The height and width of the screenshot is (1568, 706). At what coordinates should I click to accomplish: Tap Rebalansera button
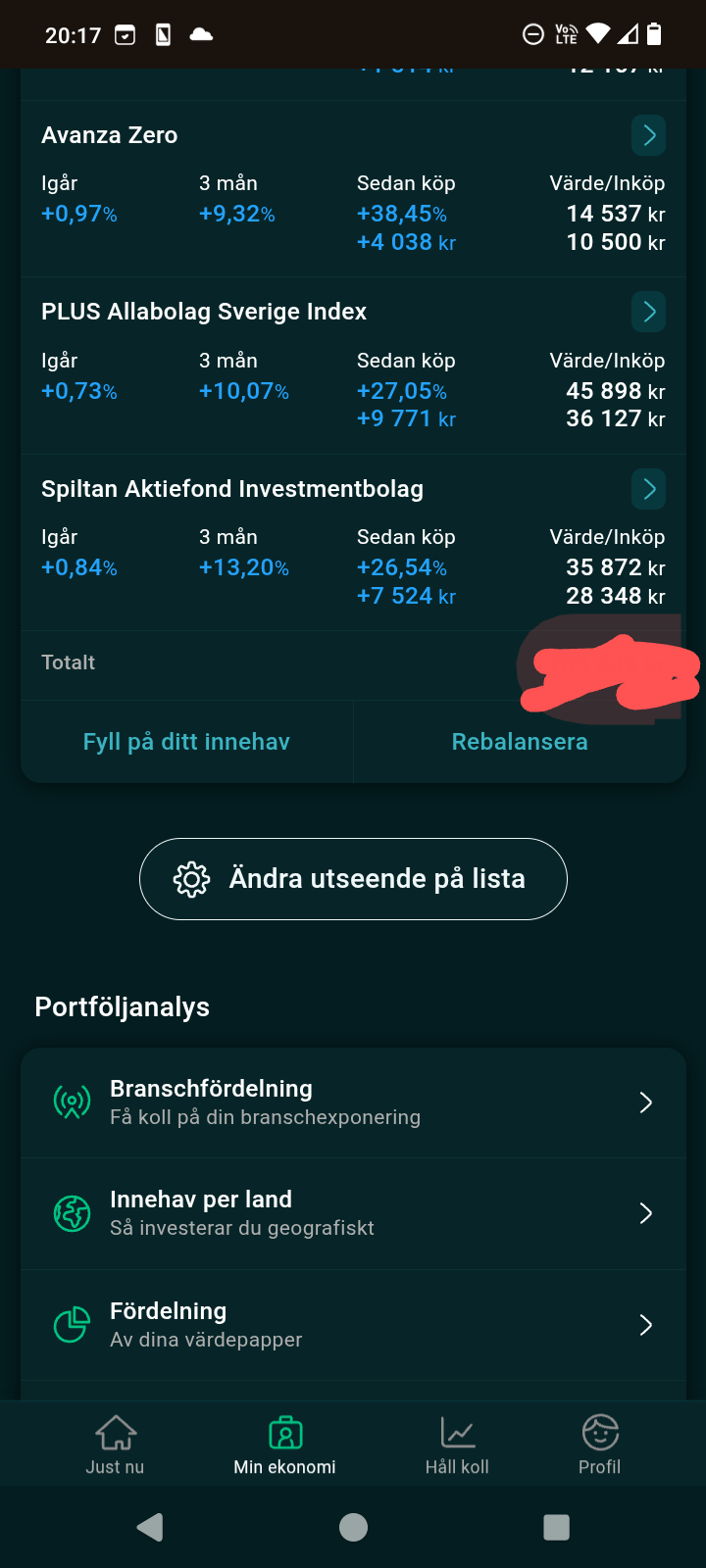pos(520,742)
